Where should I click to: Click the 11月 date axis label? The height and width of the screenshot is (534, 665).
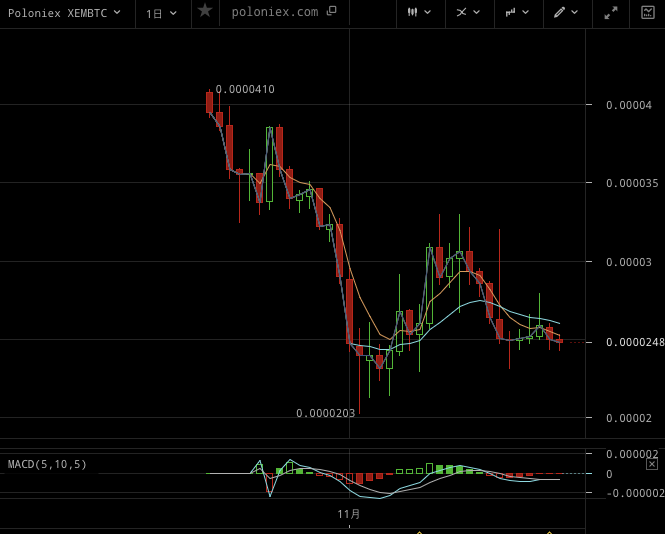point(349,514)
